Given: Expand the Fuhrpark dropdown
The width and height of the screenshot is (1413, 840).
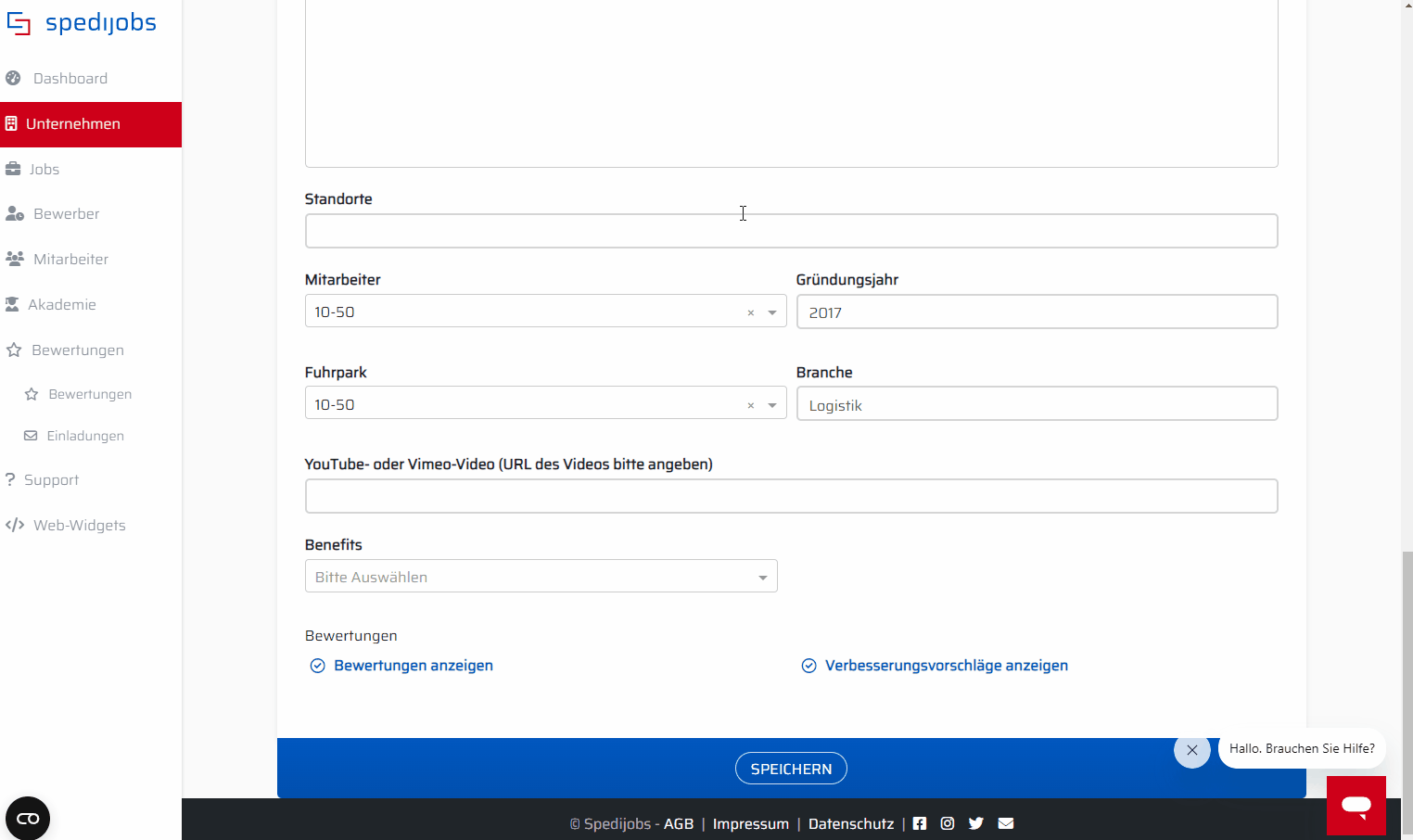Looking at the screenshot, I should [x=772, y=406].
